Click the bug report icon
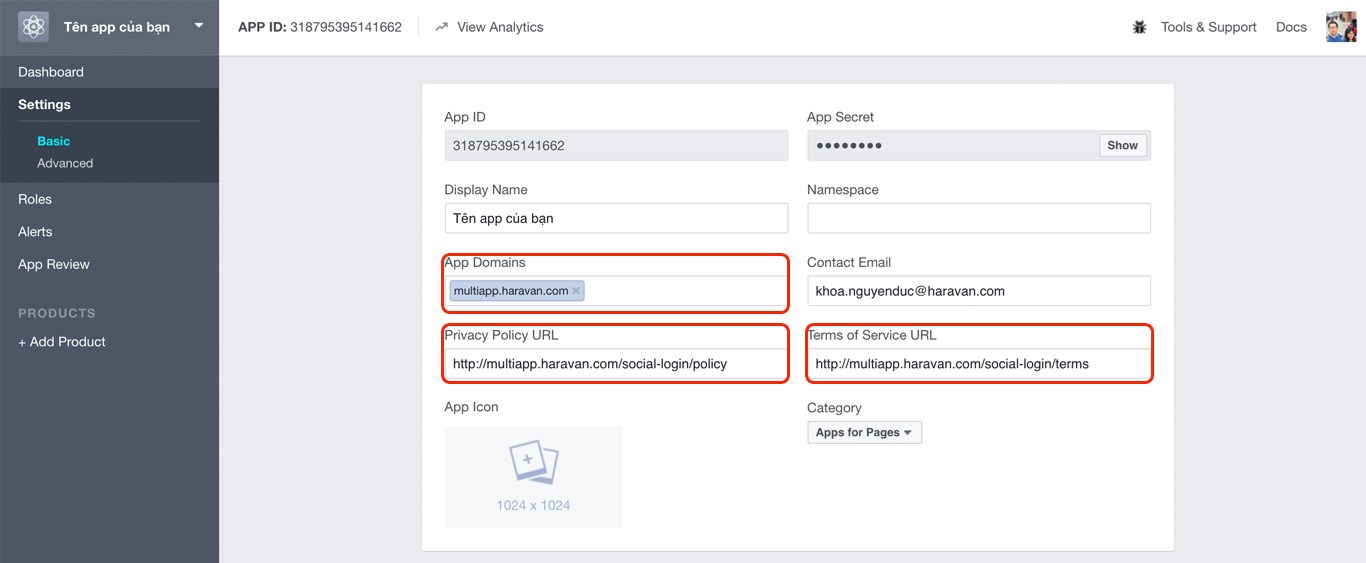1366x563 pixels. (1140, 27)
